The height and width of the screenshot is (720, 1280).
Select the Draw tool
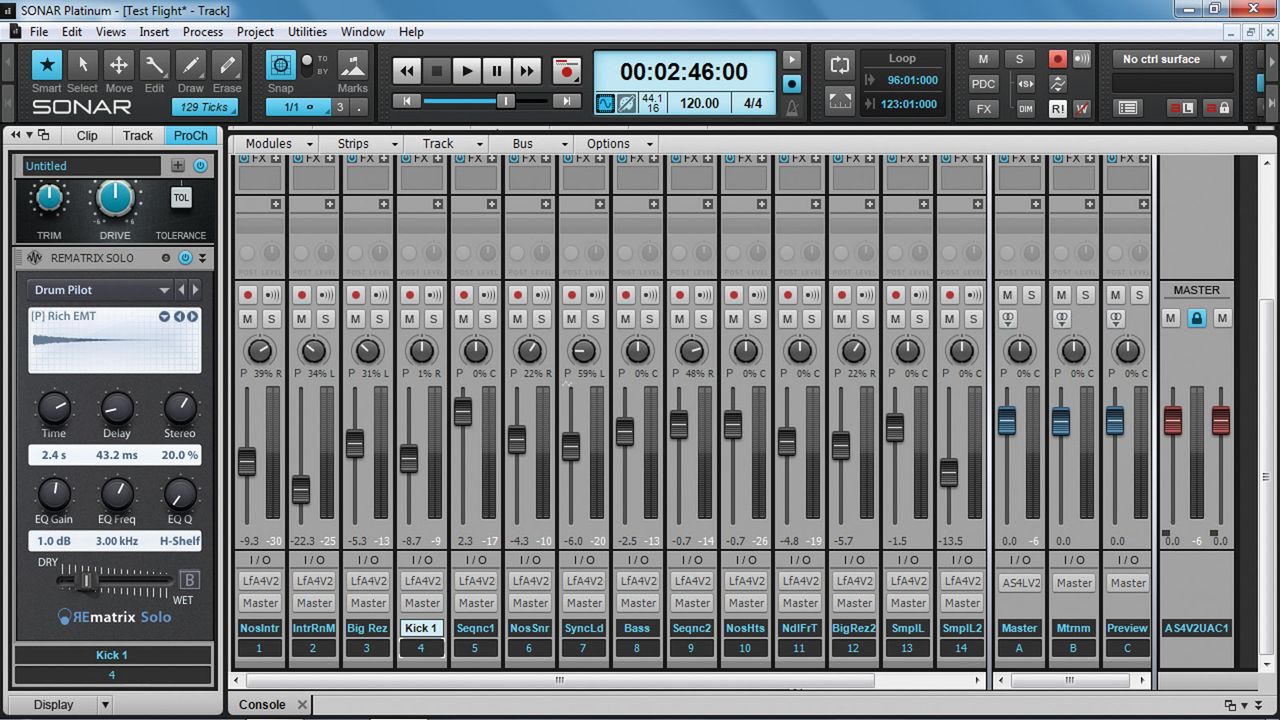pos(191,66)
